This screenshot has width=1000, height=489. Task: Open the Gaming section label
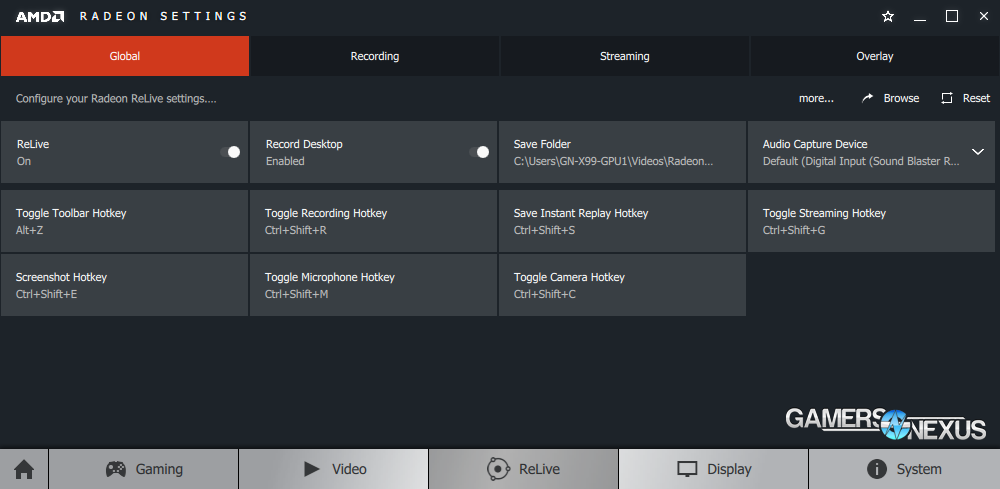coord(159,470)
